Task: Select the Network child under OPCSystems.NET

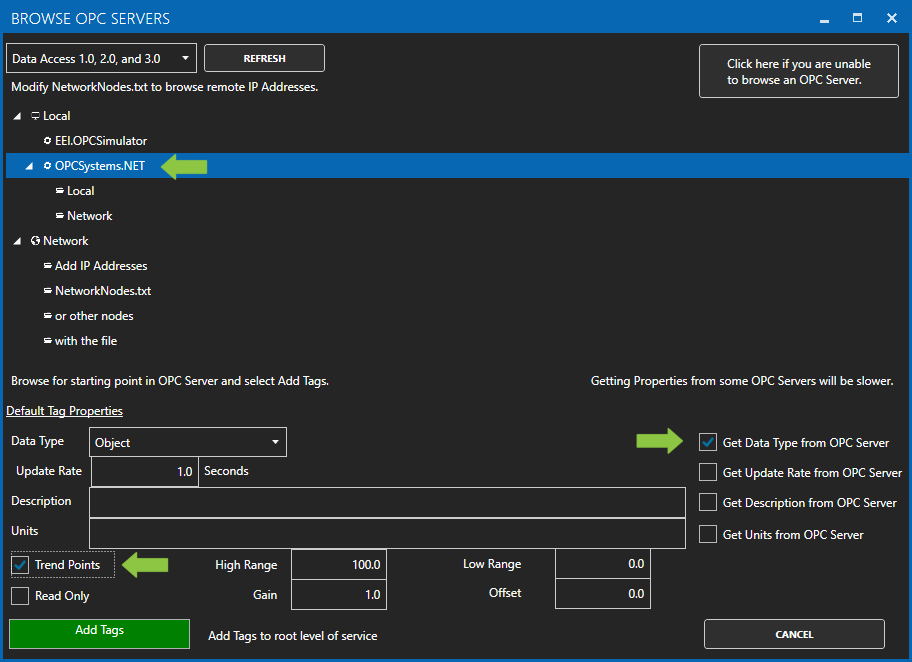Action: (89, 216)
